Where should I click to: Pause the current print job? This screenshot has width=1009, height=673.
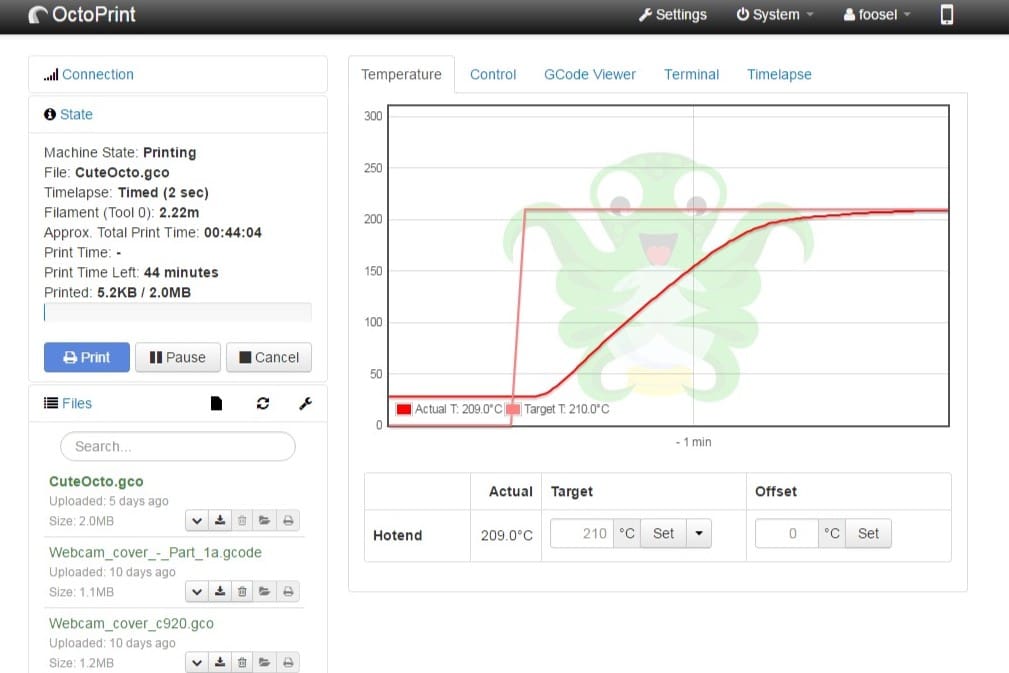(178, 357)
